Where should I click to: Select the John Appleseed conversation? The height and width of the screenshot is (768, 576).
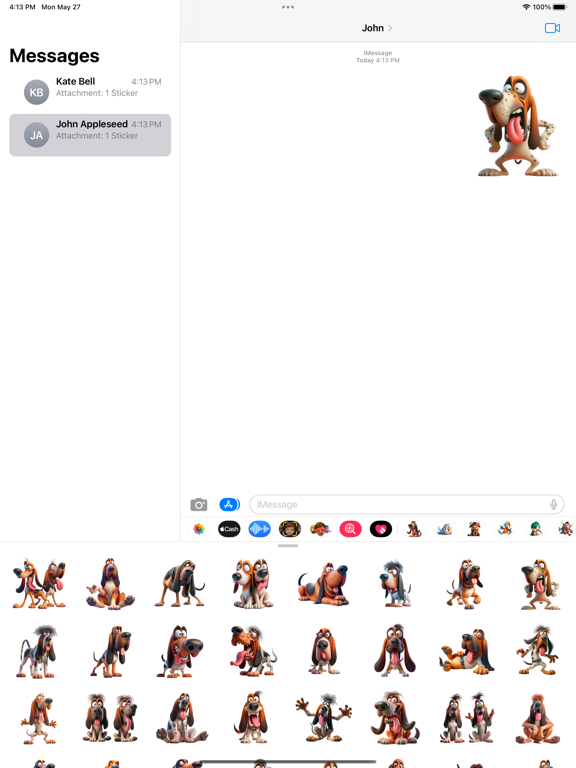[x=90, y=135]
